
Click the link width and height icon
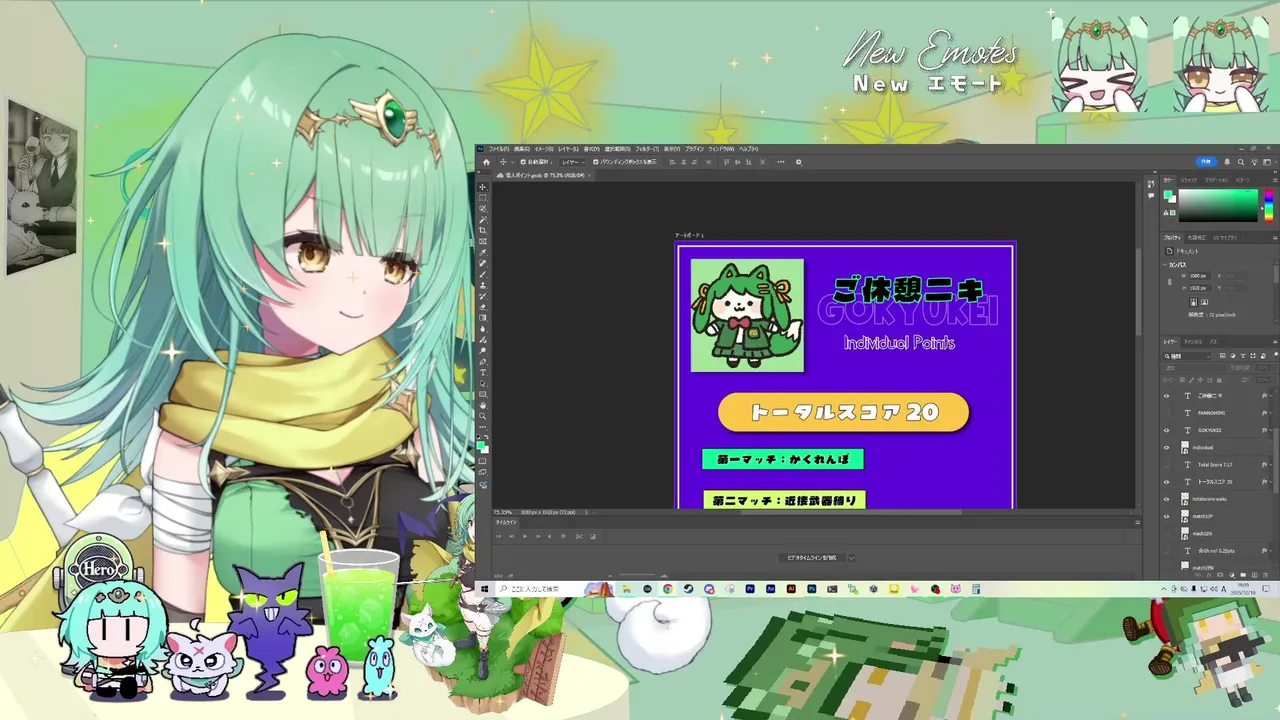pyautogui.click(x=1169, y=282)
